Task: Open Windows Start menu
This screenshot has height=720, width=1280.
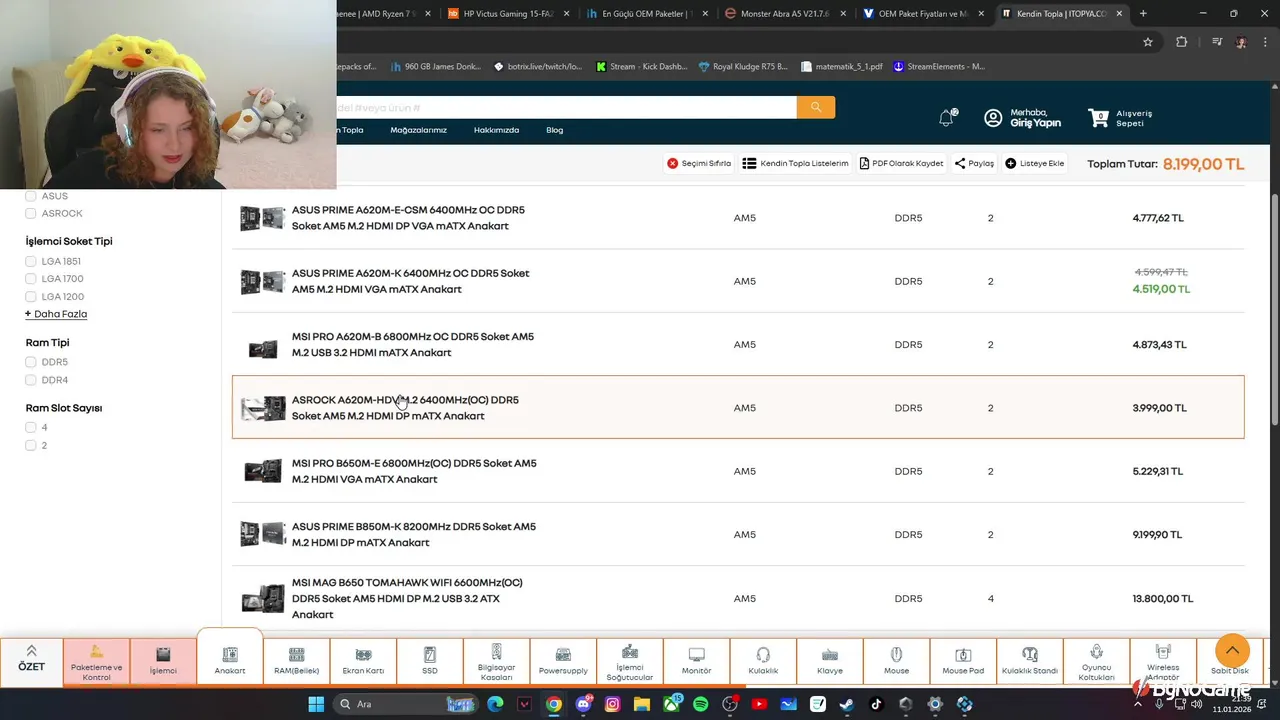Action: pyautogui.click(x=315, y=704)
